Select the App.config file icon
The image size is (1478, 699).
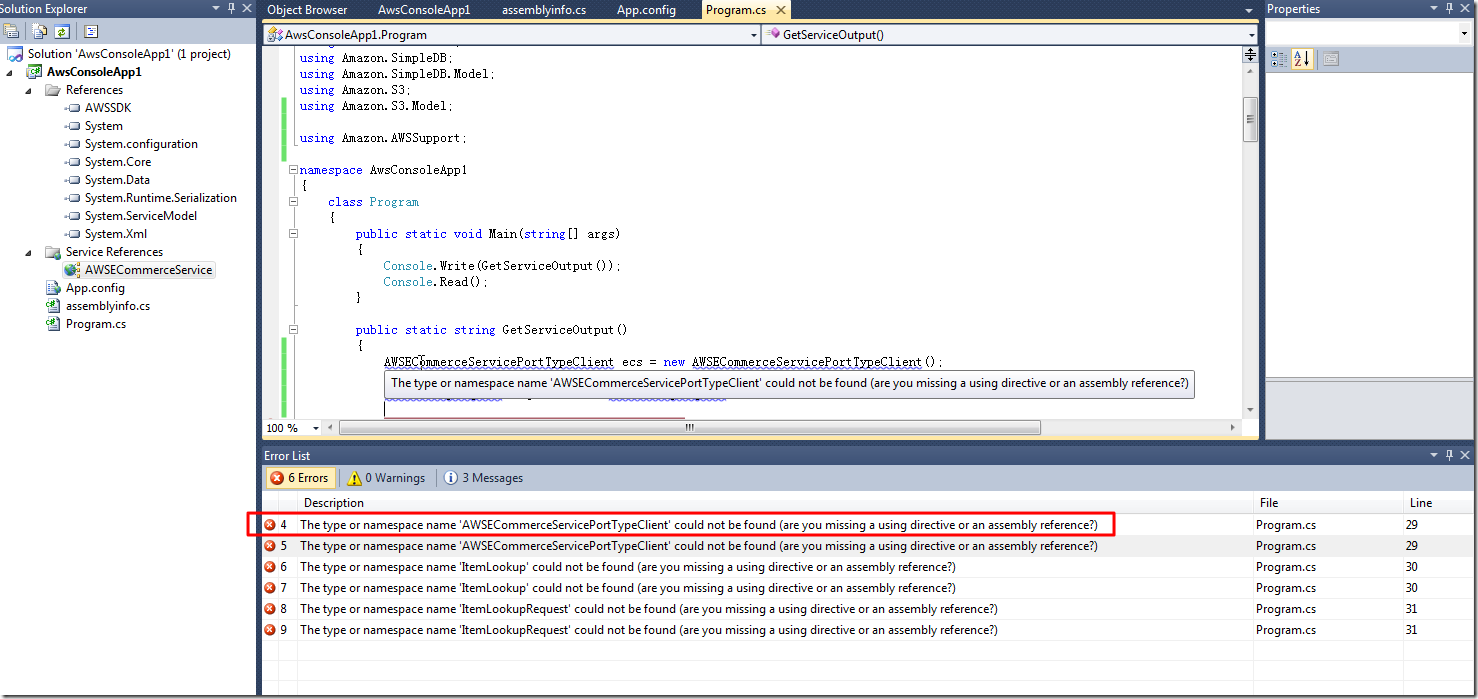coord(54,288)
